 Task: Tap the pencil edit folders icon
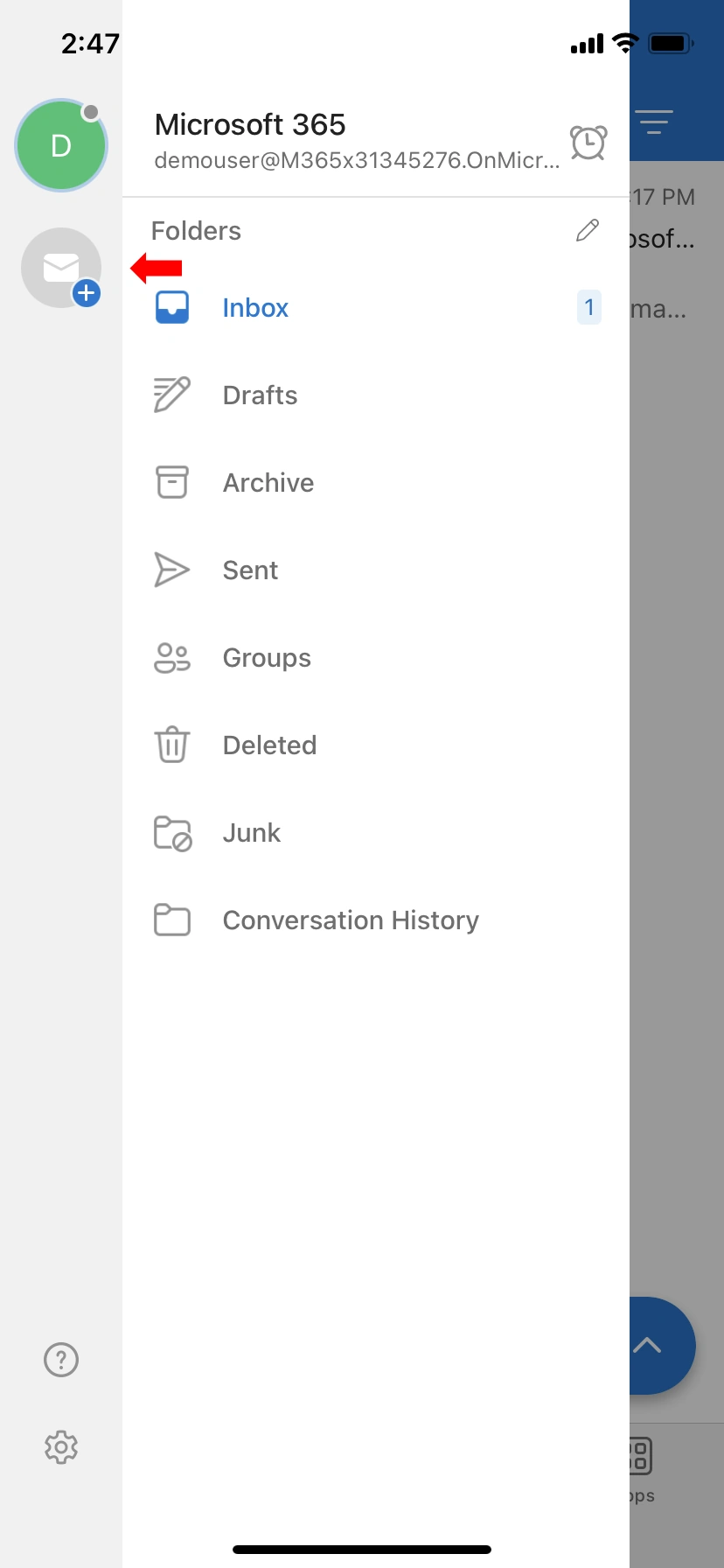click(x=588, y=230)
